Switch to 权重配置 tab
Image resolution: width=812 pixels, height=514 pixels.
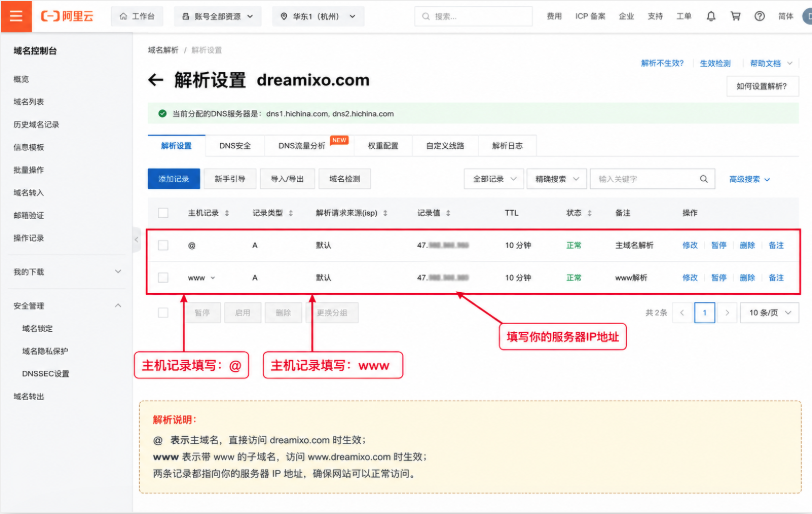[x=383, y=146]
